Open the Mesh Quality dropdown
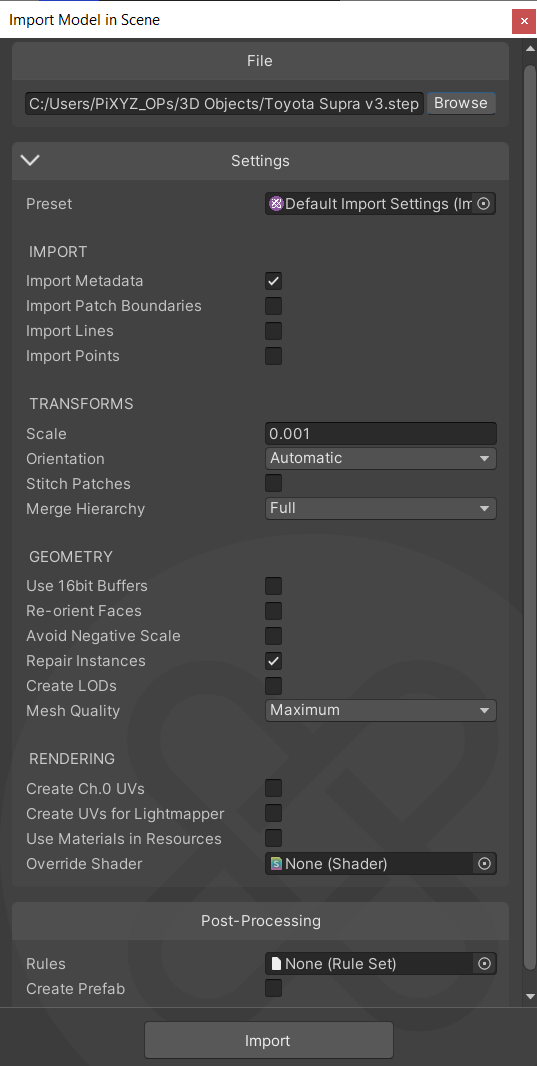 [x=381, y=710]
